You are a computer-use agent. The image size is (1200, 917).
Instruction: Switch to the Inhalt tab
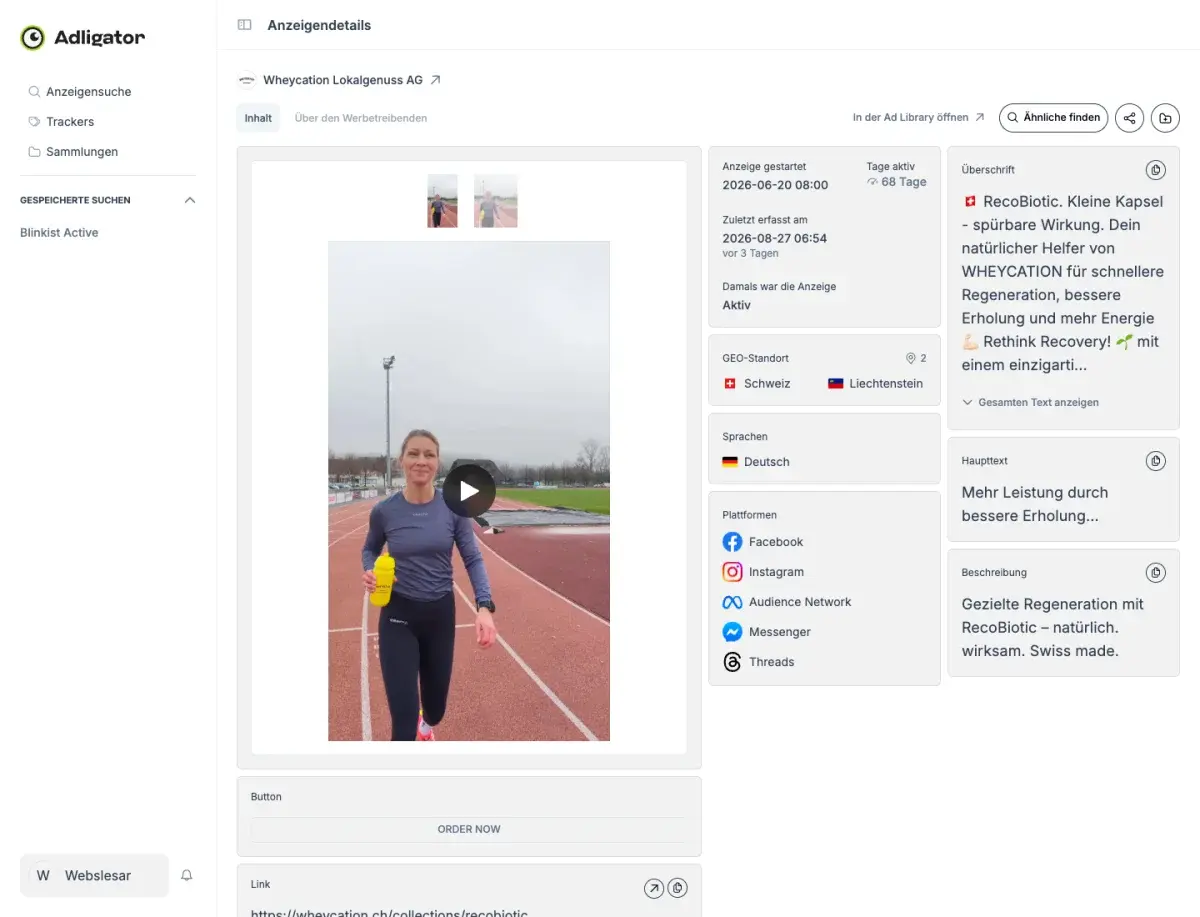[x=258, y=118]
